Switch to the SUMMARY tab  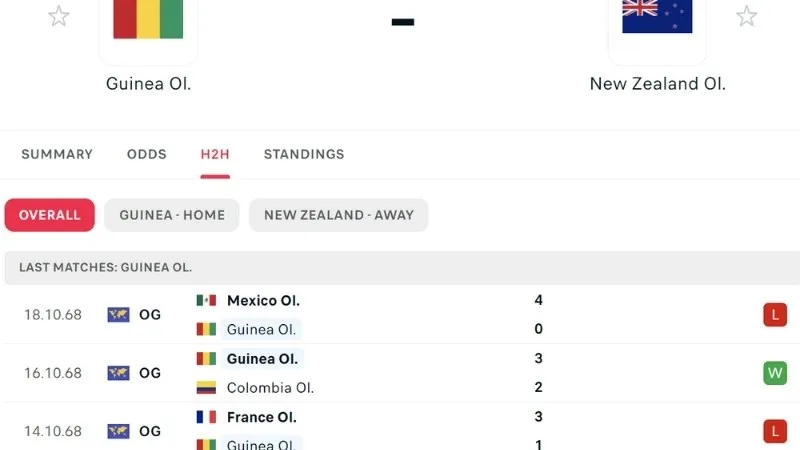57,154
